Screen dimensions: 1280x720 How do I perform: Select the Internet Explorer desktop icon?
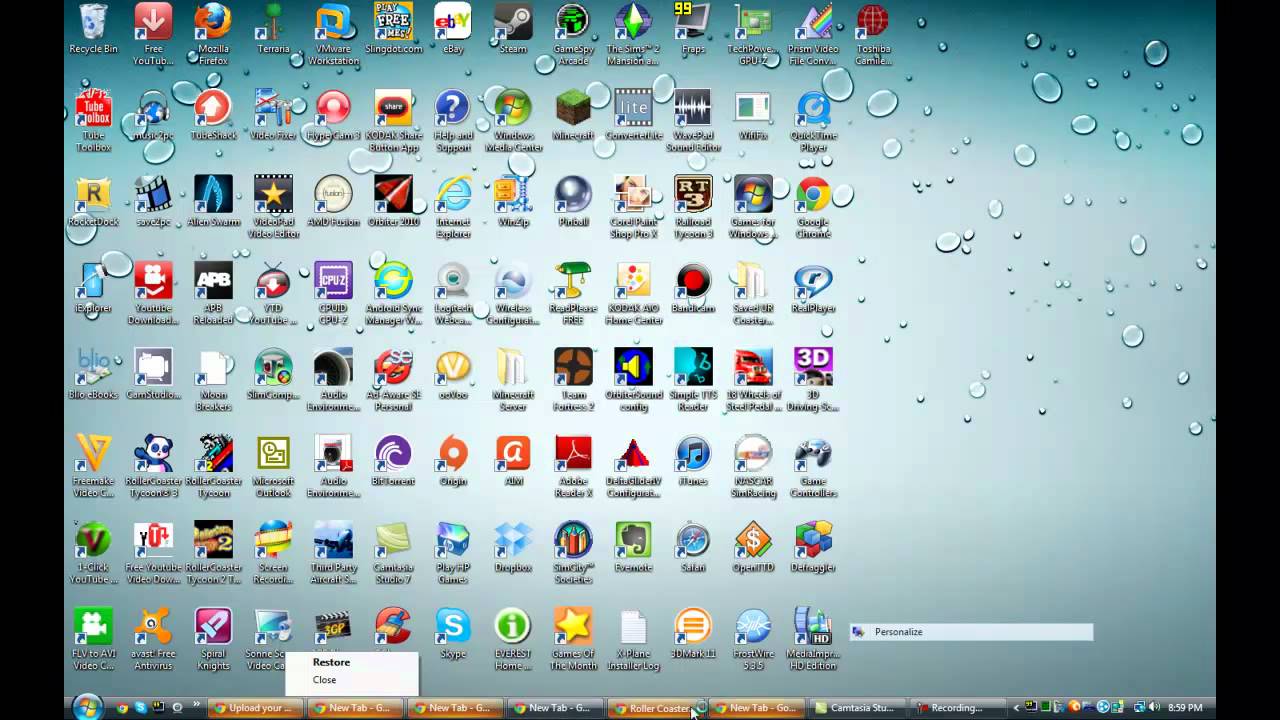click(453, 207)
